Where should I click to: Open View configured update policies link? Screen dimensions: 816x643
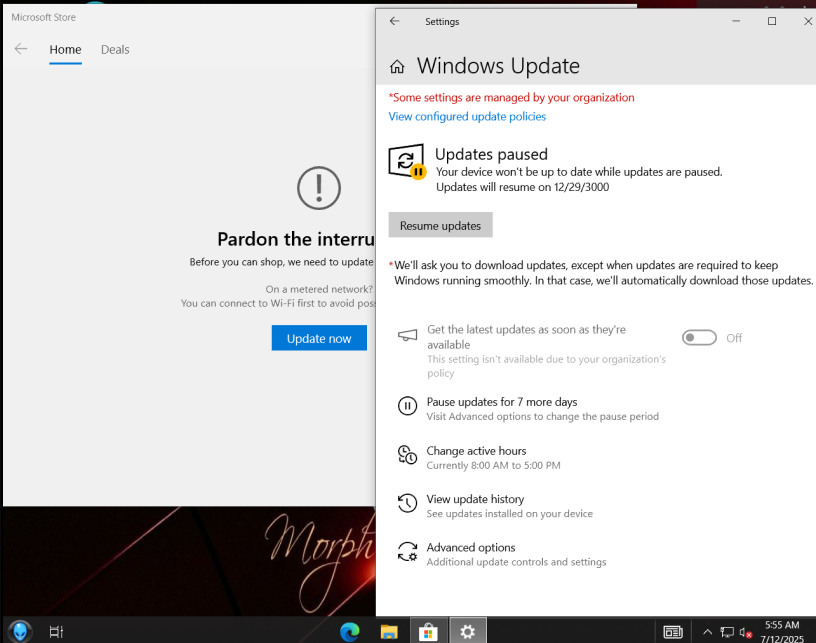(467, 116)
